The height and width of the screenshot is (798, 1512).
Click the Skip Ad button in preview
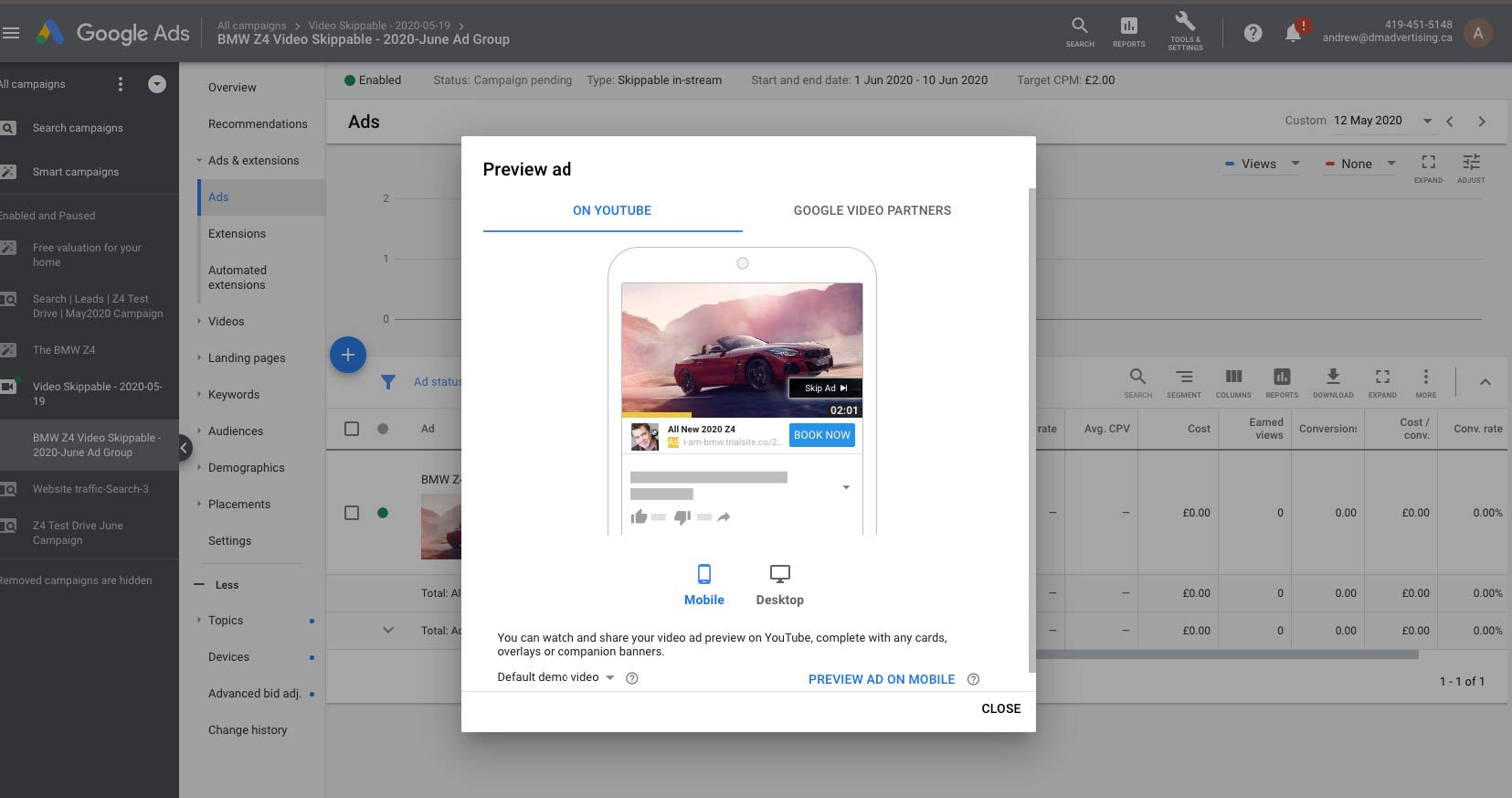tap(826, 388)
